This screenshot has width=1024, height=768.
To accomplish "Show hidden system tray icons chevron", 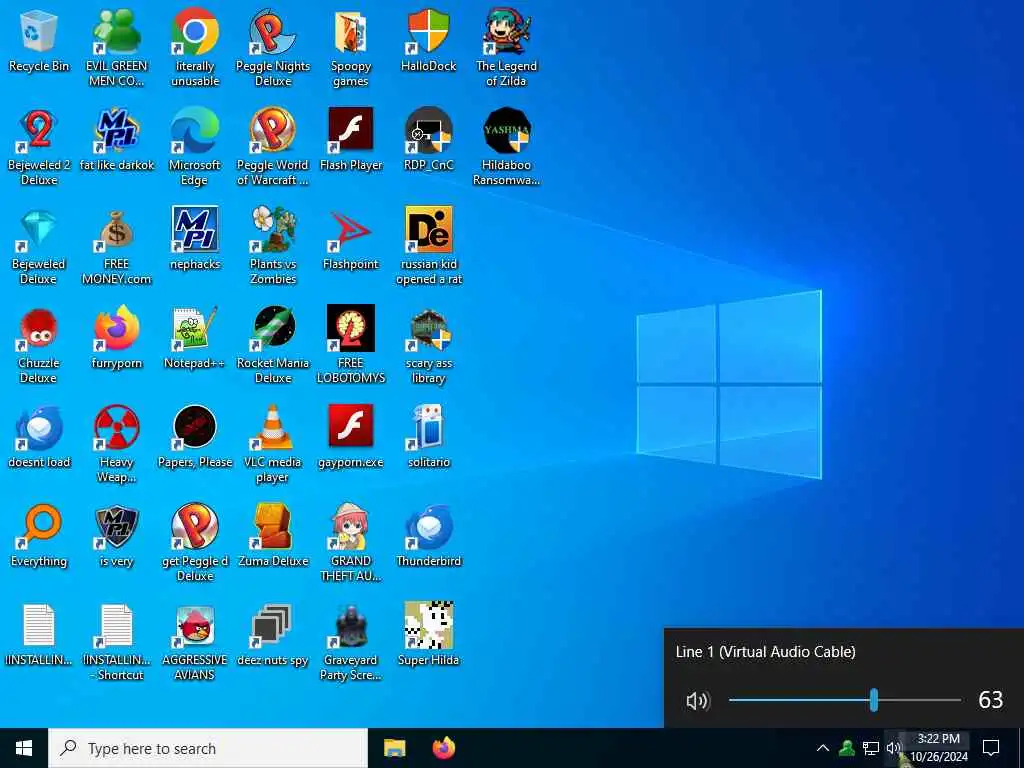I will coord(823,748).
